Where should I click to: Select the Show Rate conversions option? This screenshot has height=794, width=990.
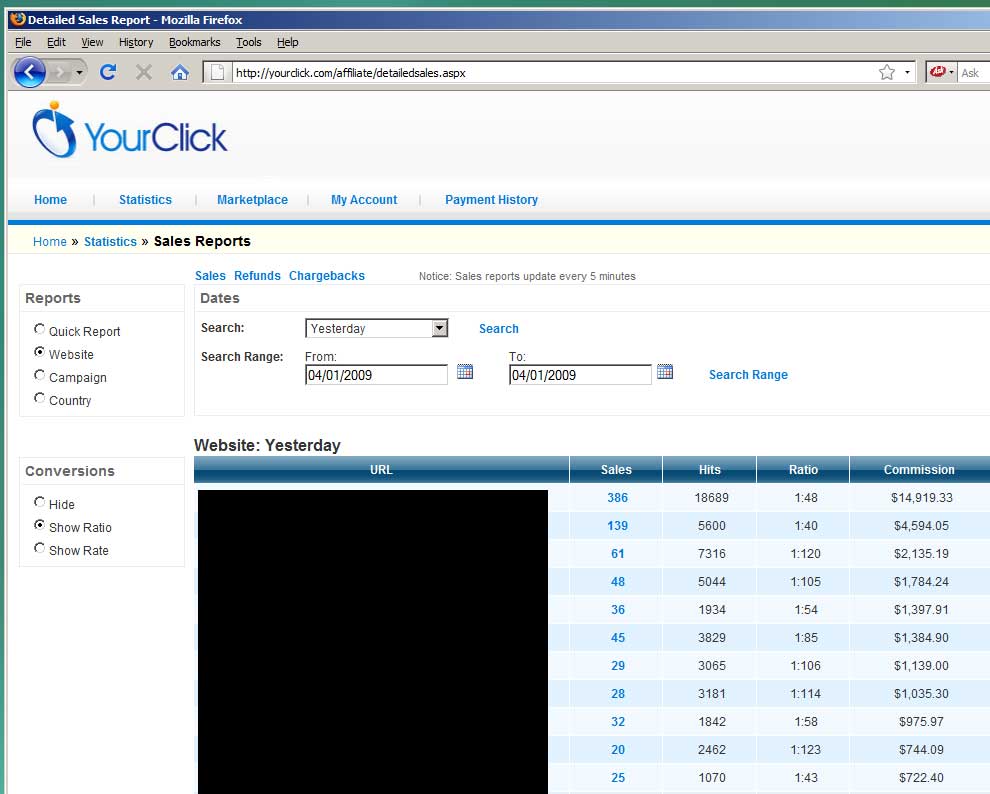(40, 549)
